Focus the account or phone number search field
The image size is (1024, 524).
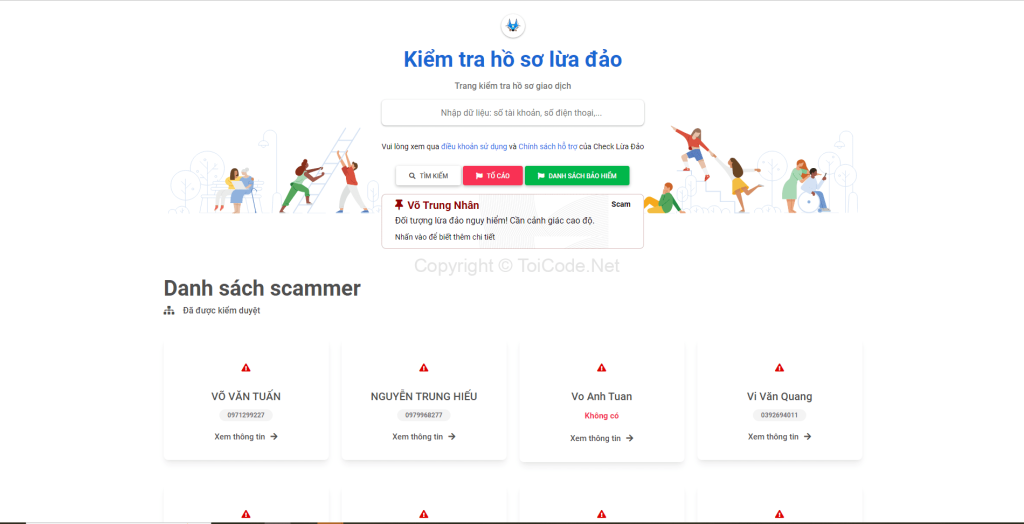[513, 112]
